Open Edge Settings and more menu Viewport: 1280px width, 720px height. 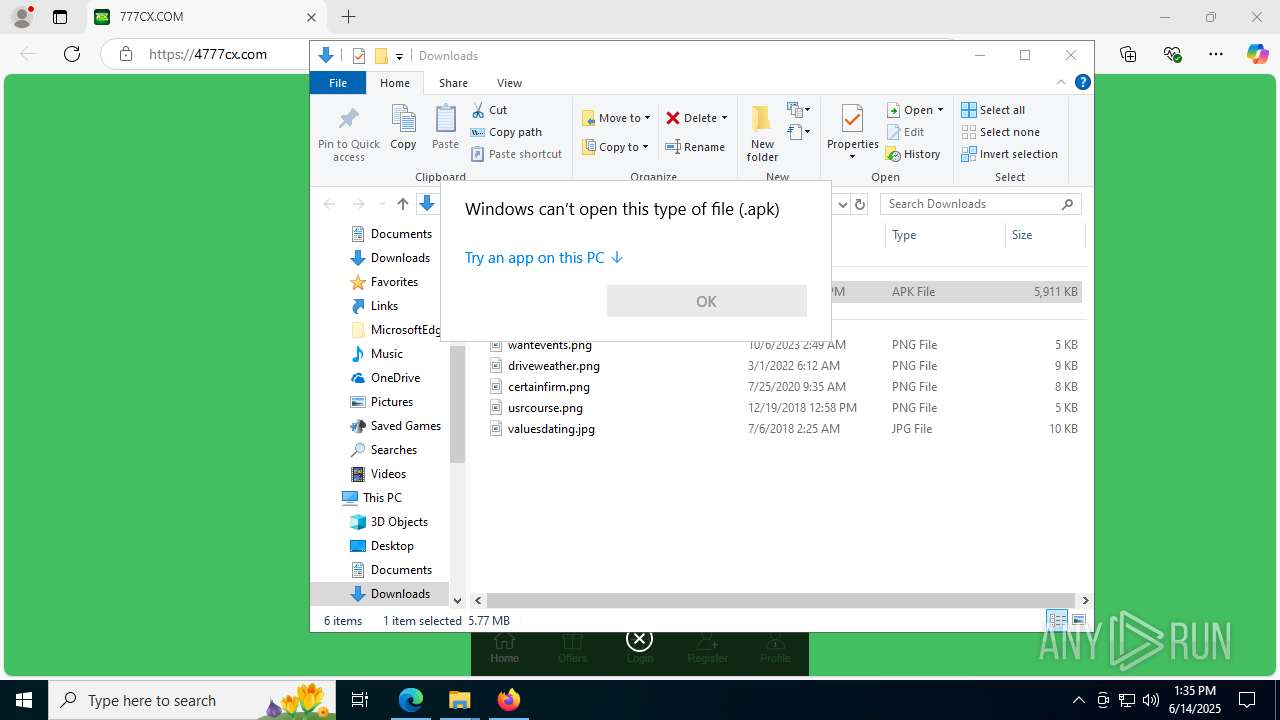(1216, 54)
